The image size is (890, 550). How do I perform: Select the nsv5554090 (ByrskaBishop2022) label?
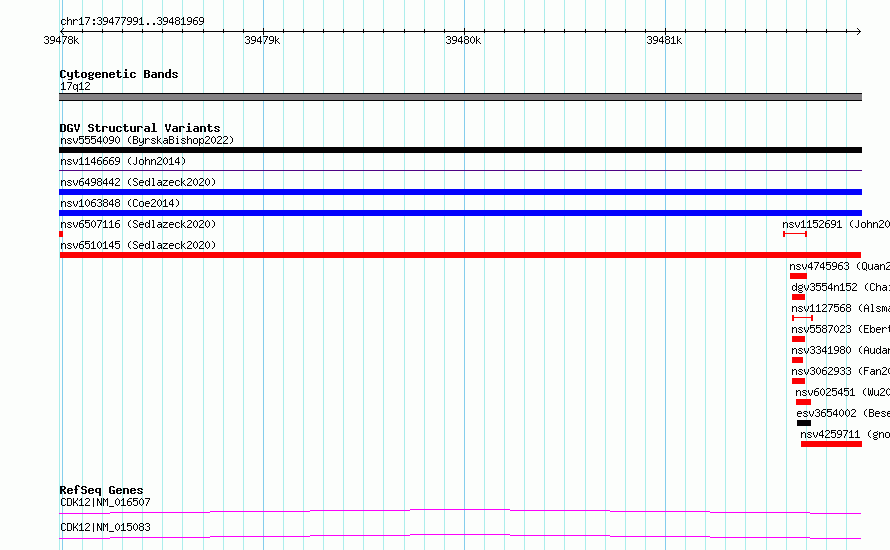pyautogui.click(x=147, y=140)
